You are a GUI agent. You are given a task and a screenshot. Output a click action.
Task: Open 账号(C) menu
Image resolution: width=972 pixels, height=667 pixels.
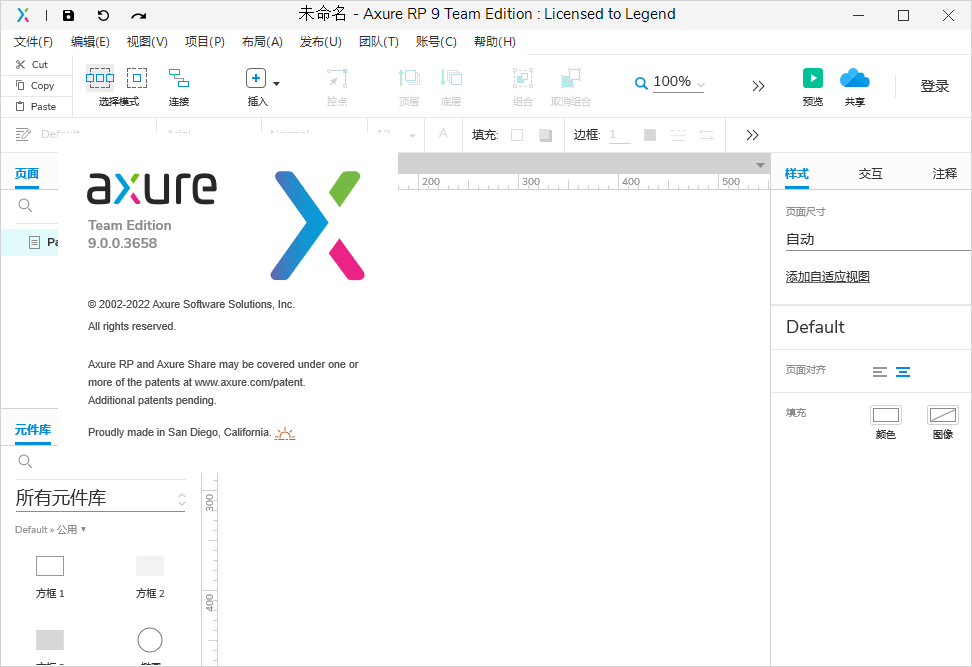click(x=436, y=42)
